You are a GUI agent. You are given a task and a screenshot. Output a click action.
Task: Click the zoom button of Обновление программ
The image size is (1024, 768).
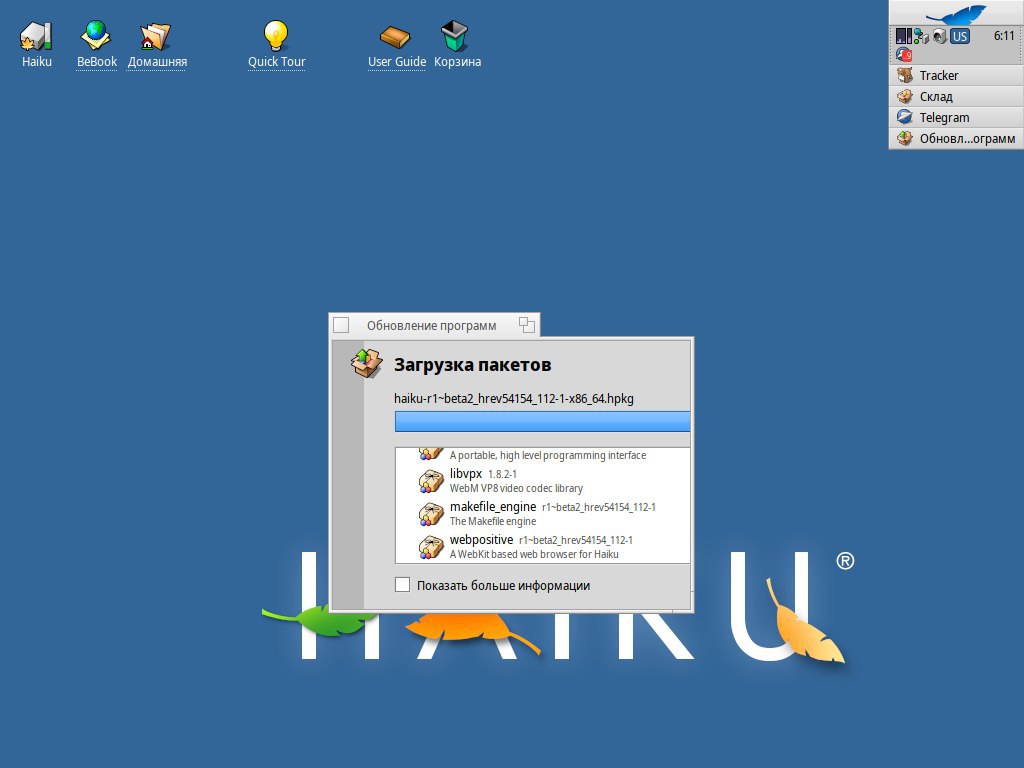point(527,325)
